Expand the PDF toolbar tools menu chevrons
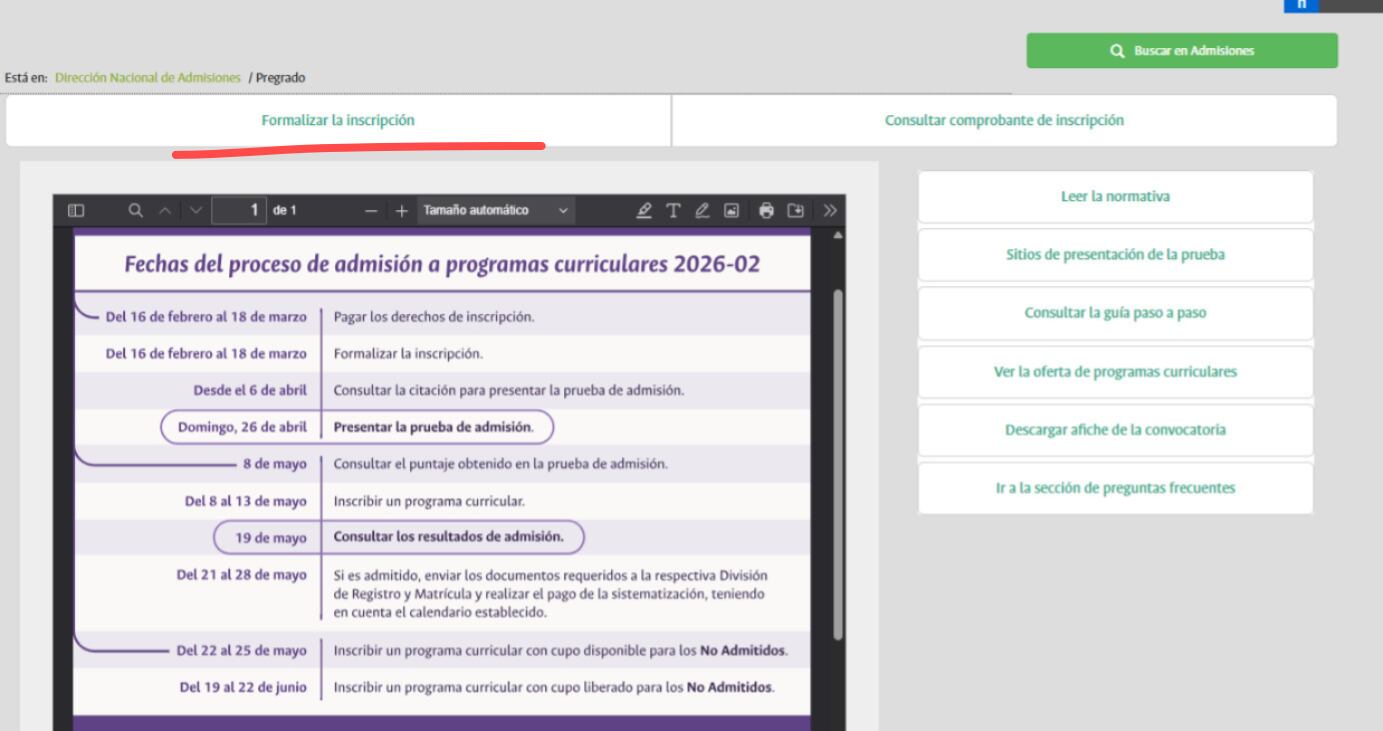This screenshot has height=731, width=1383. [x=827, y=211]
